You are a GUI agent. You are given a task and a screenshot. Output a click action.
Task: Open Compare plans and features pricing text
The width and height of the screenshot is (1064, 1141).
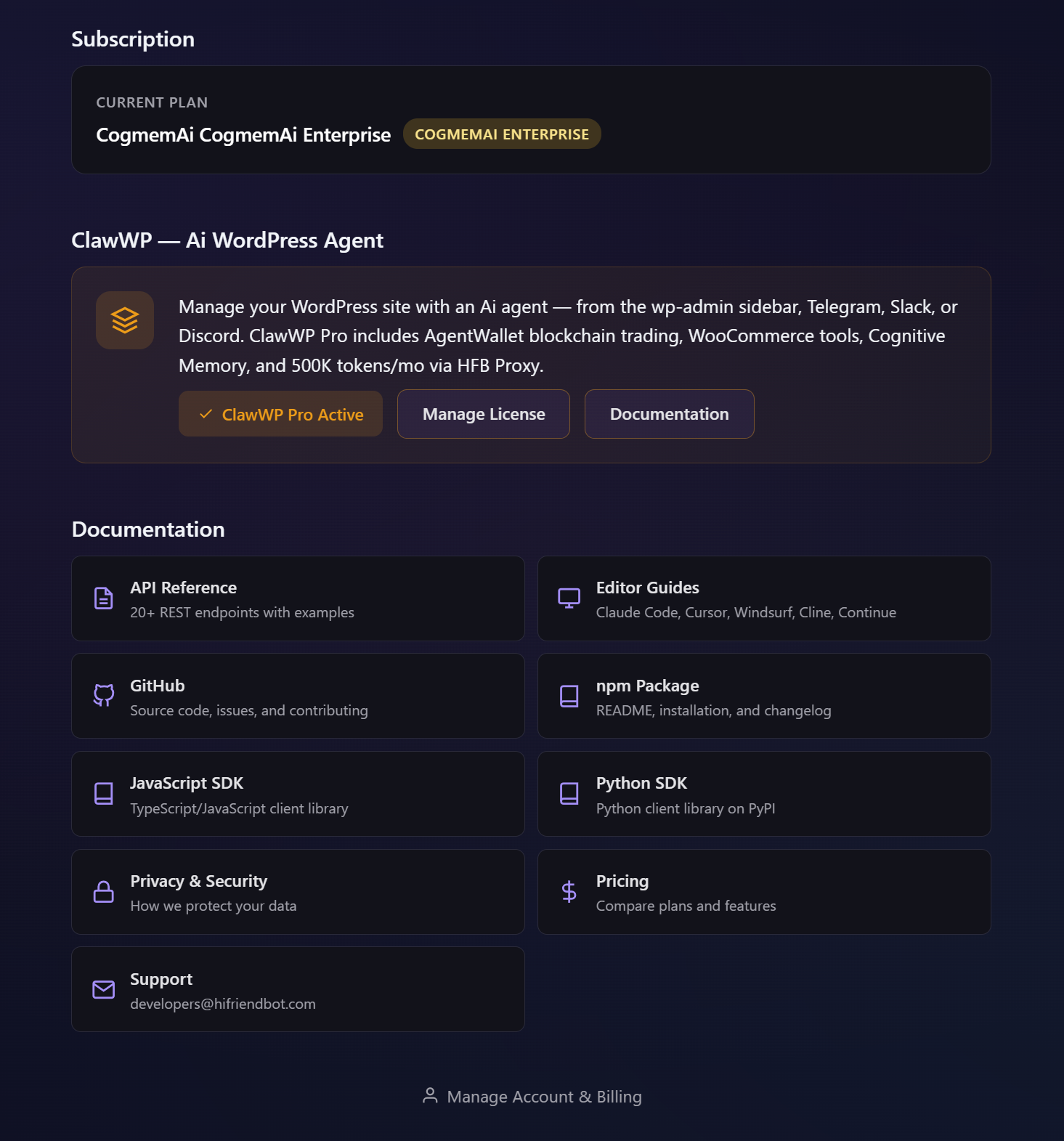(x=686, y=906)
